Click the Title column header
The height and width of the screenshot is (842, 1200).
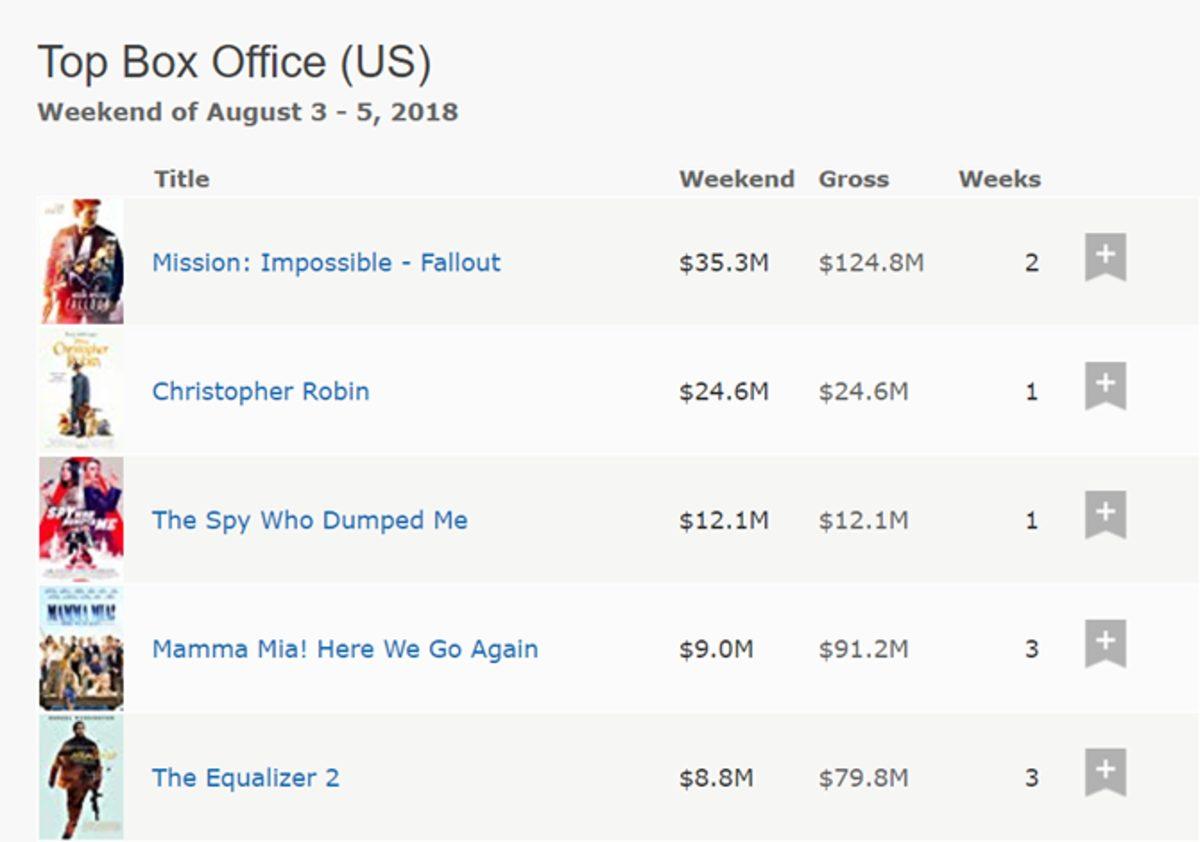[181, 180]
